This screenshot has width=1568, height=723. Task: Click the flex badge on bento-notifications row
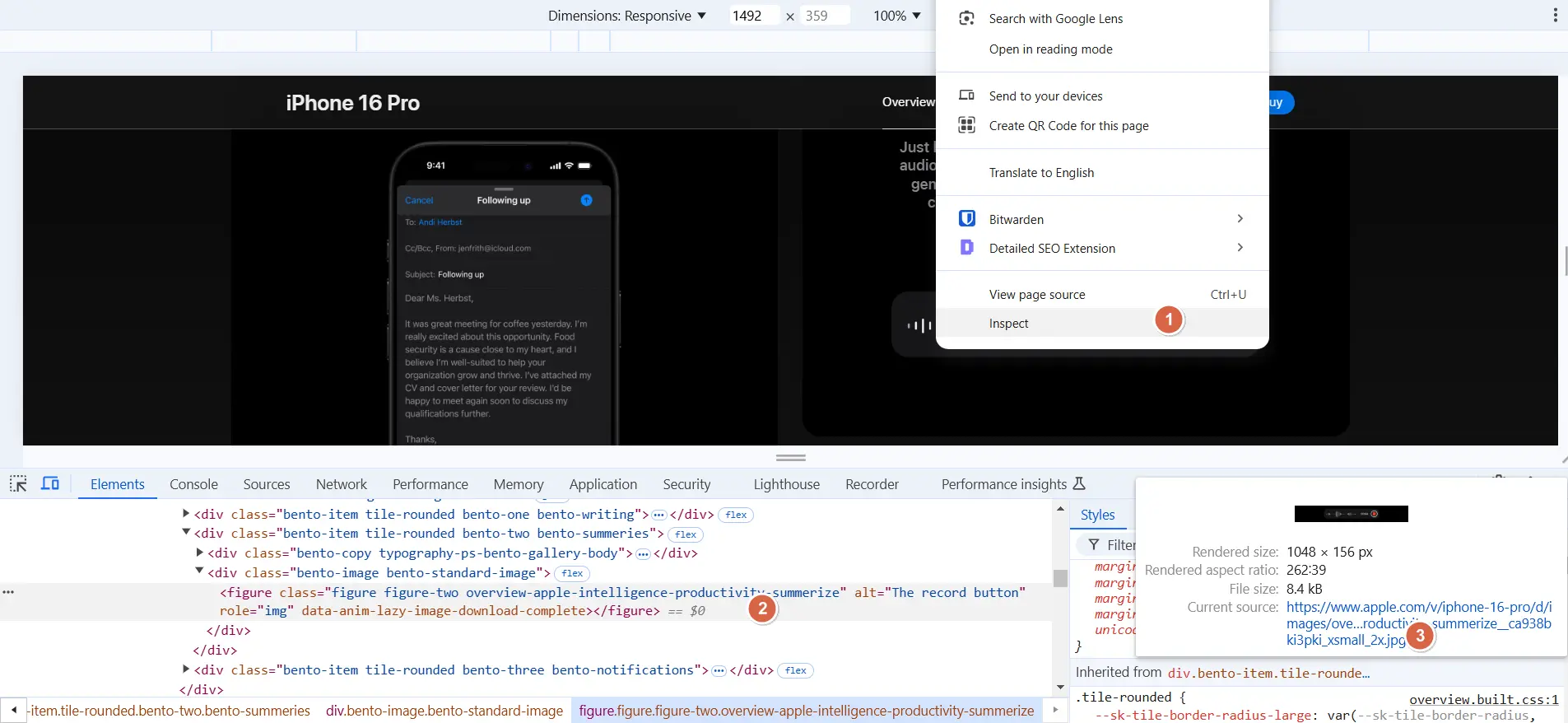point(795,670)
